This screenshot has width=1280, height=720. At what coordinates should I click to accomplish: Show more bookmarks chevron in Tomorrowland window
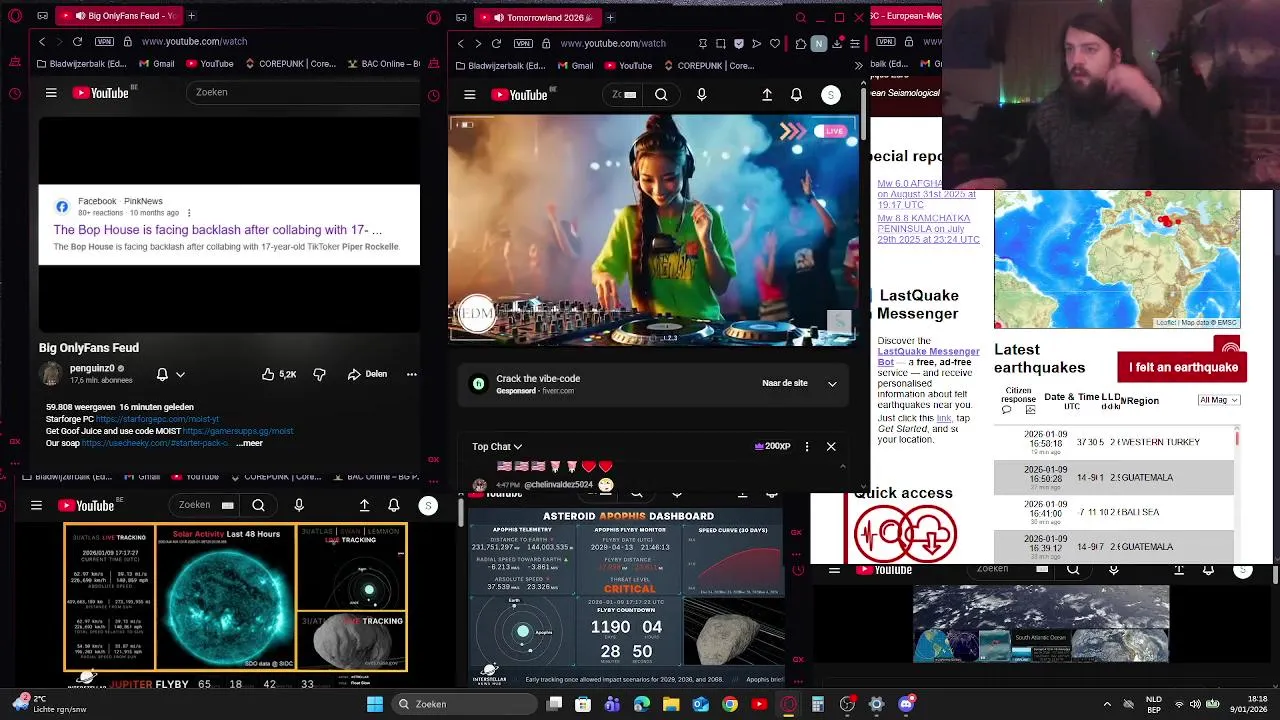[858, 66]
